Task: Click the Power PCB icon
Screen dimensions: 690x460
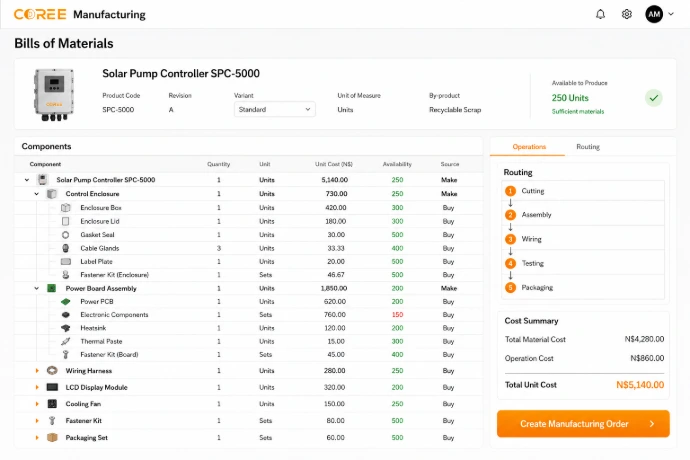Action: click(66, 302)
